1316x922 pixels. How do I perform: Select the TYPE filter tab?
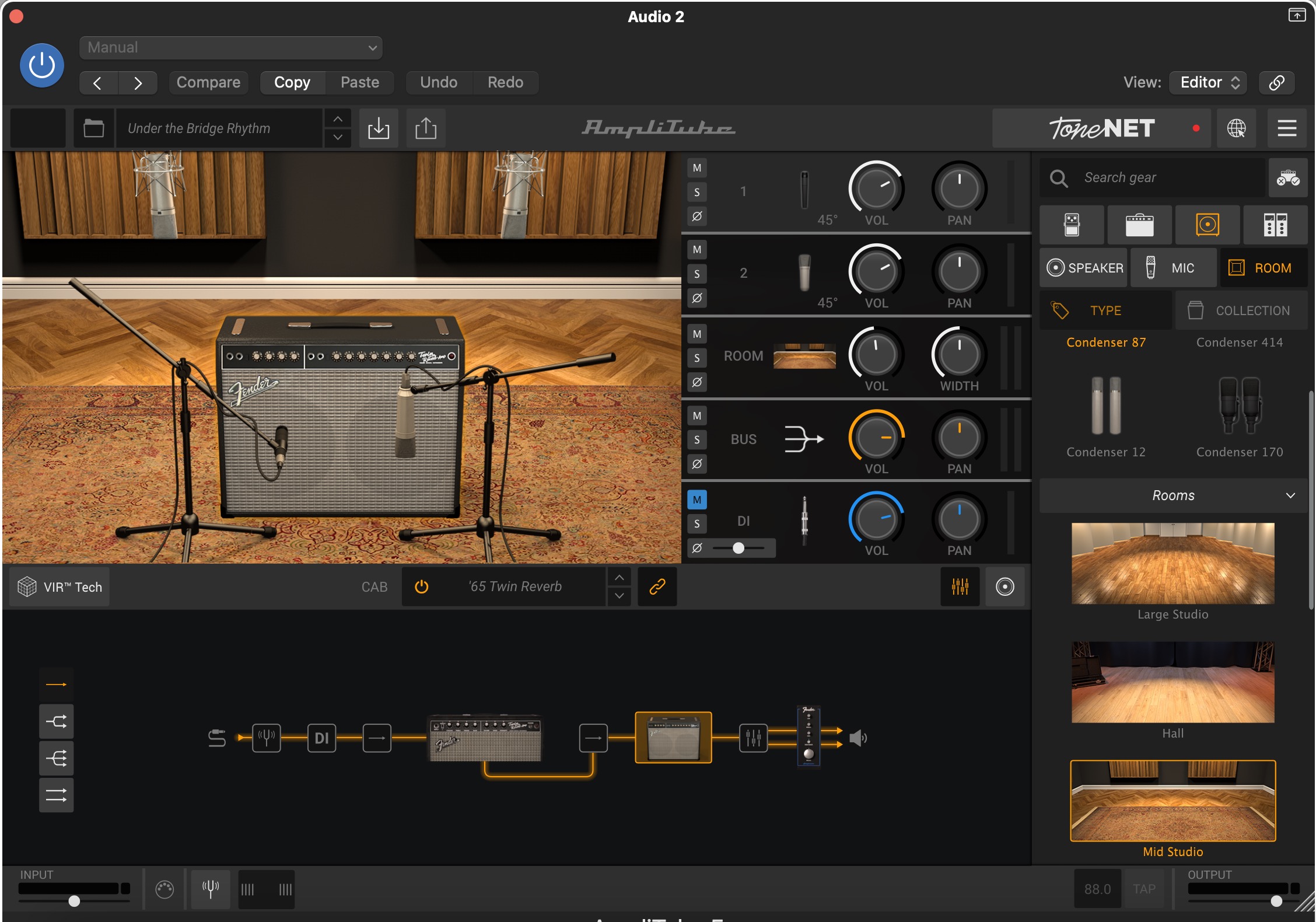tap(1105, 310)
